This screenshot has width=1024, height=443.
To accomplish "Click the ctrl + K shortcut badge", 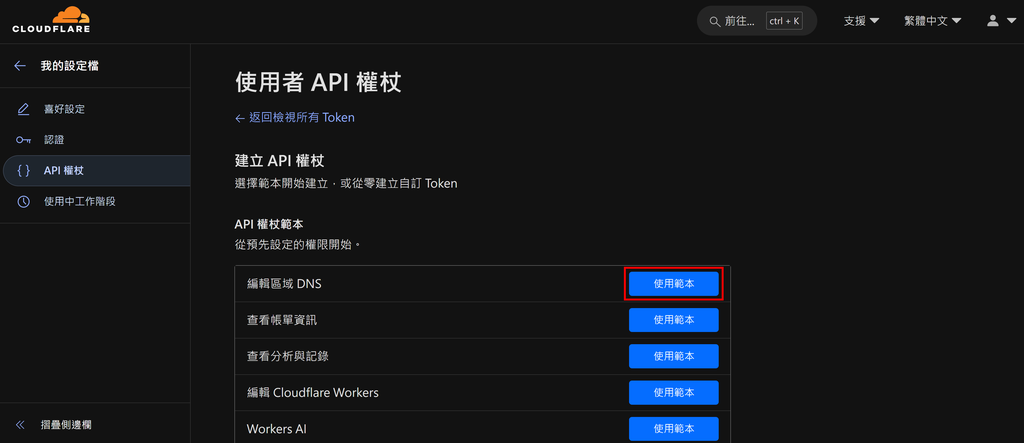I will pos(784,22).
